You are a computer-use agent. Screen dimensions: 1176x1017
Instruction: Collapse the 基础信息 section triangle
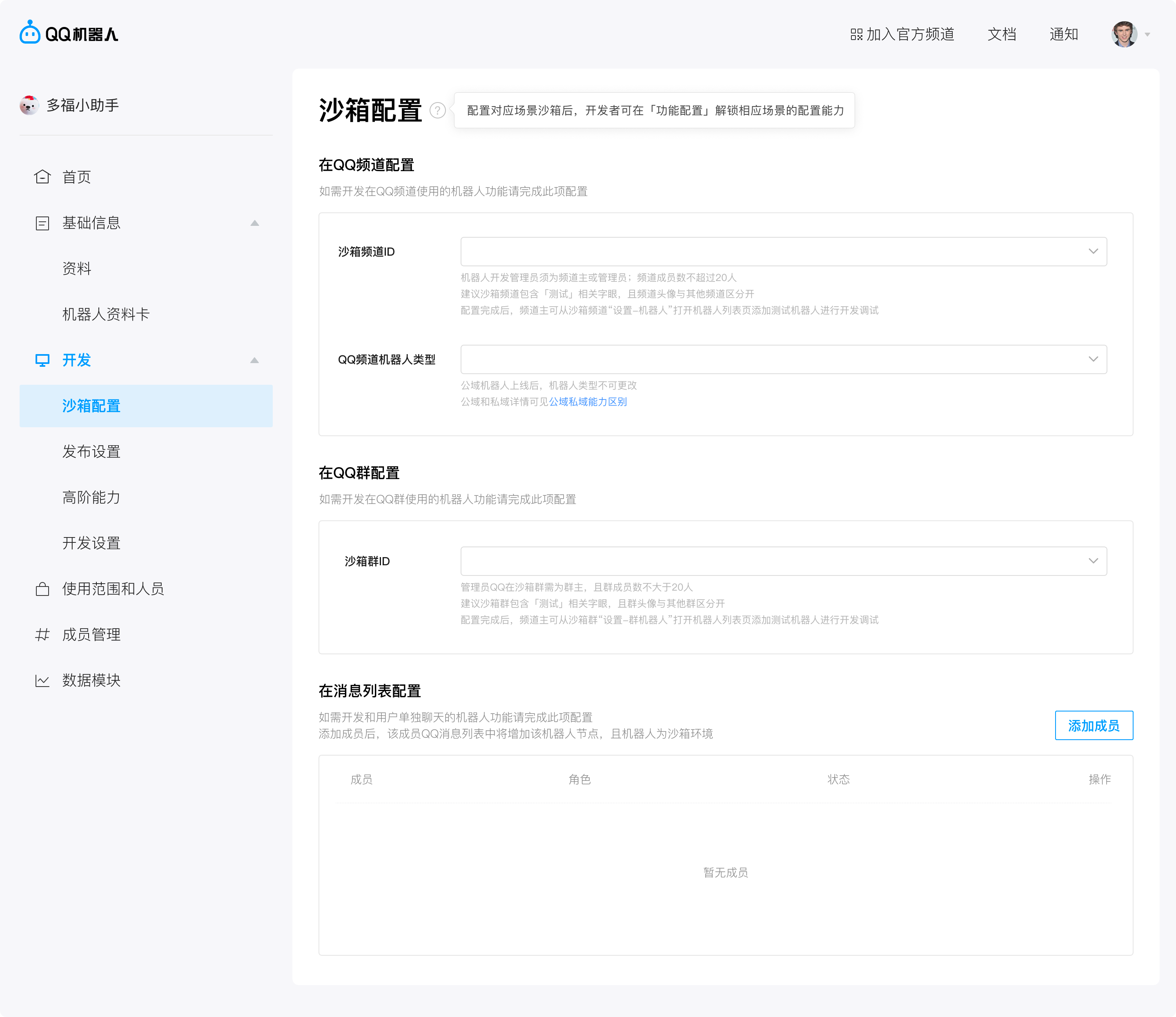click(x=255, y=223)
